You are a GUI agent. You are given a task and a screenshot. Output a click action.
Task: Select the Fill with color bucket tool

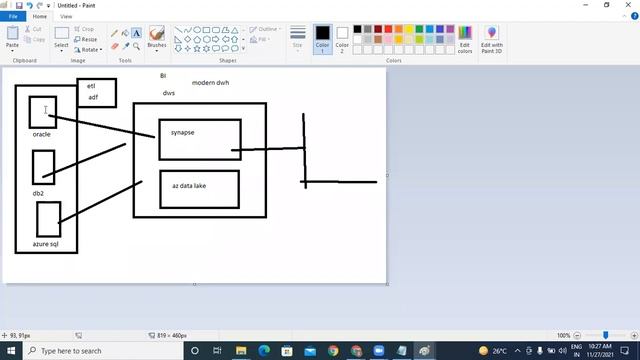(125, 33)
